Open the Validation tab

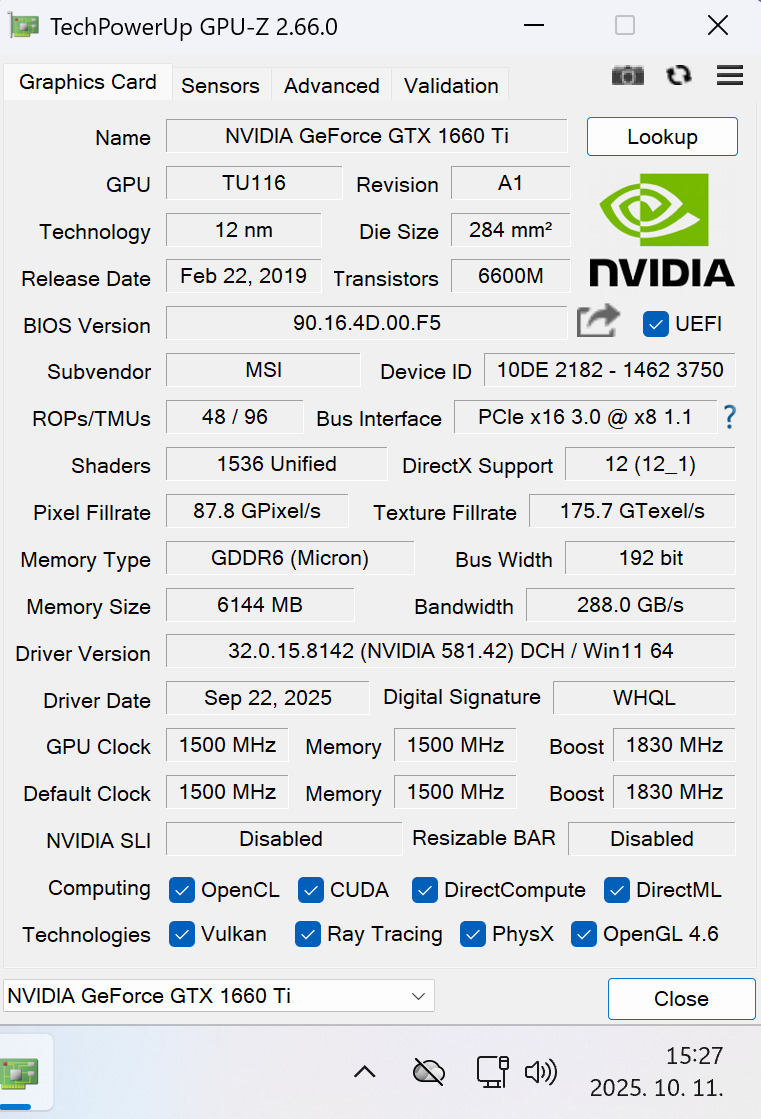(x=451, y=86)
